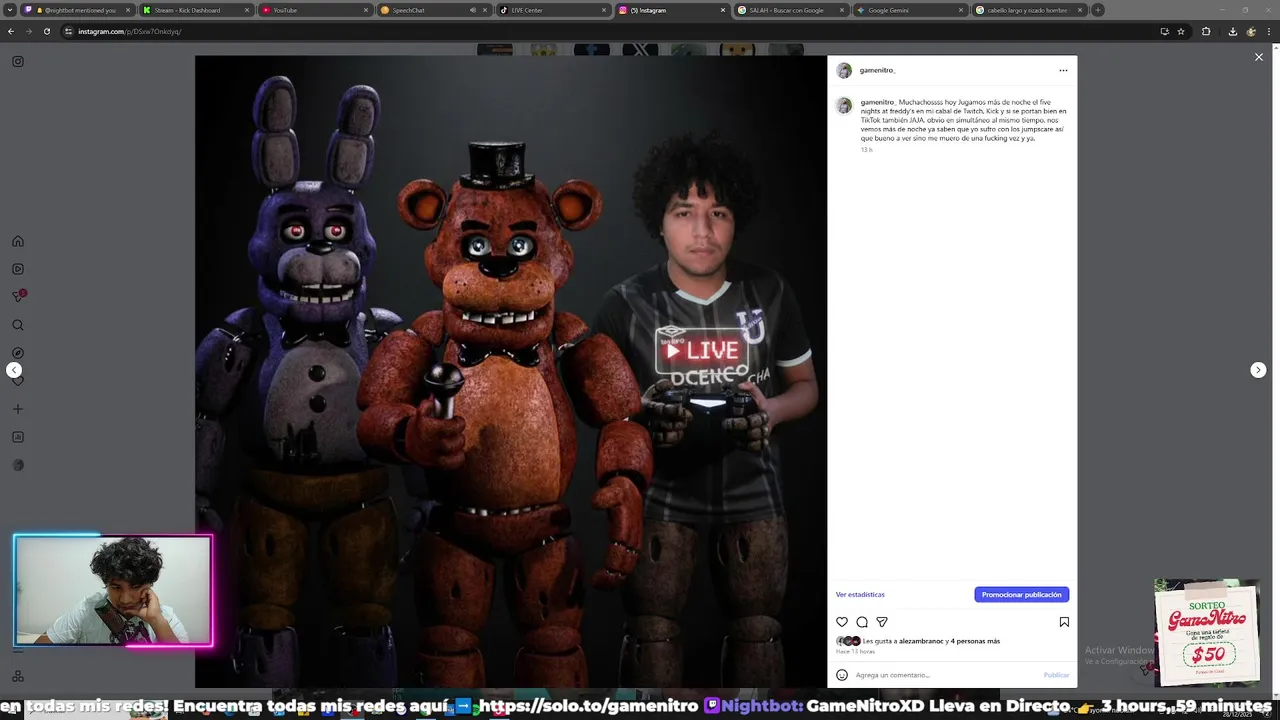Go to previous post arrow
This screenshot has width=1280, height=720.
[x=14, y=370]
